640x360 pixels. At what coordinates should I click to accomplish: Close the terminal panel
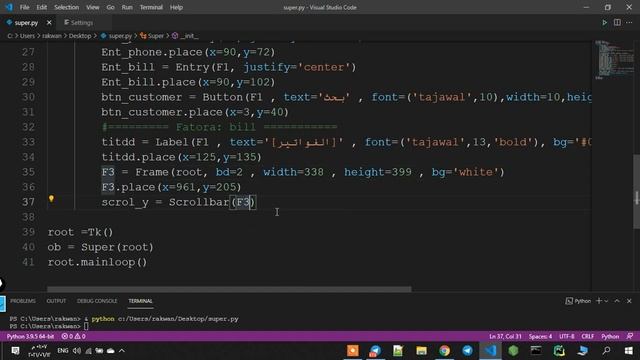tap(629, 301)
